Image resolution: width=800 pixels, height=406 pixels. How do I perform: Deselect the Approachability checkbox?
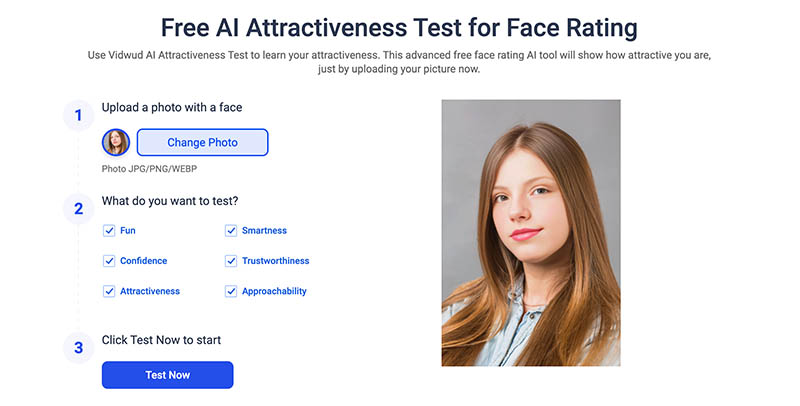[231, 291]
